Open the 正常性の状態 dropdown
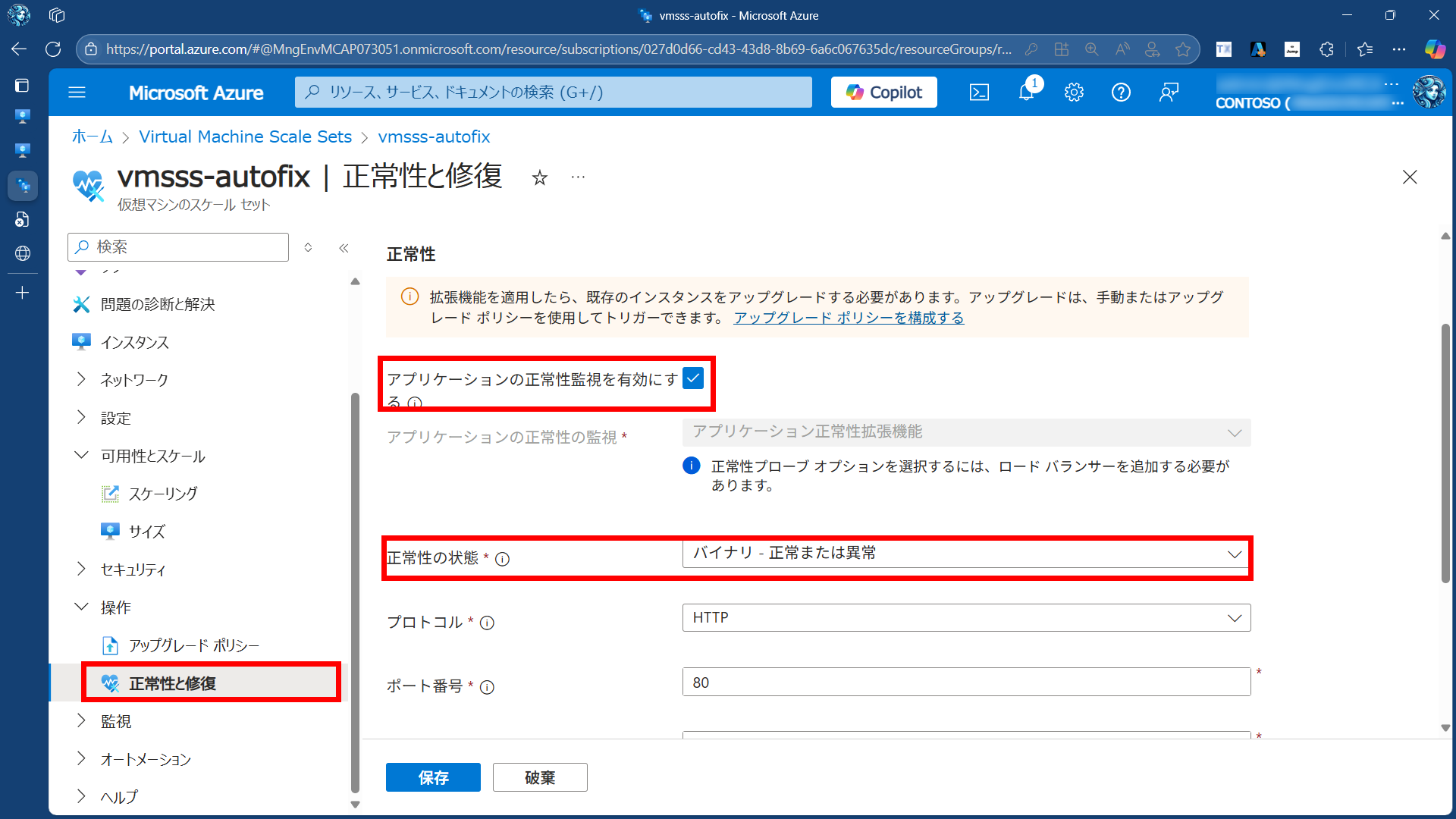This screenshot has width=1456, height=819. coord(965,554)
